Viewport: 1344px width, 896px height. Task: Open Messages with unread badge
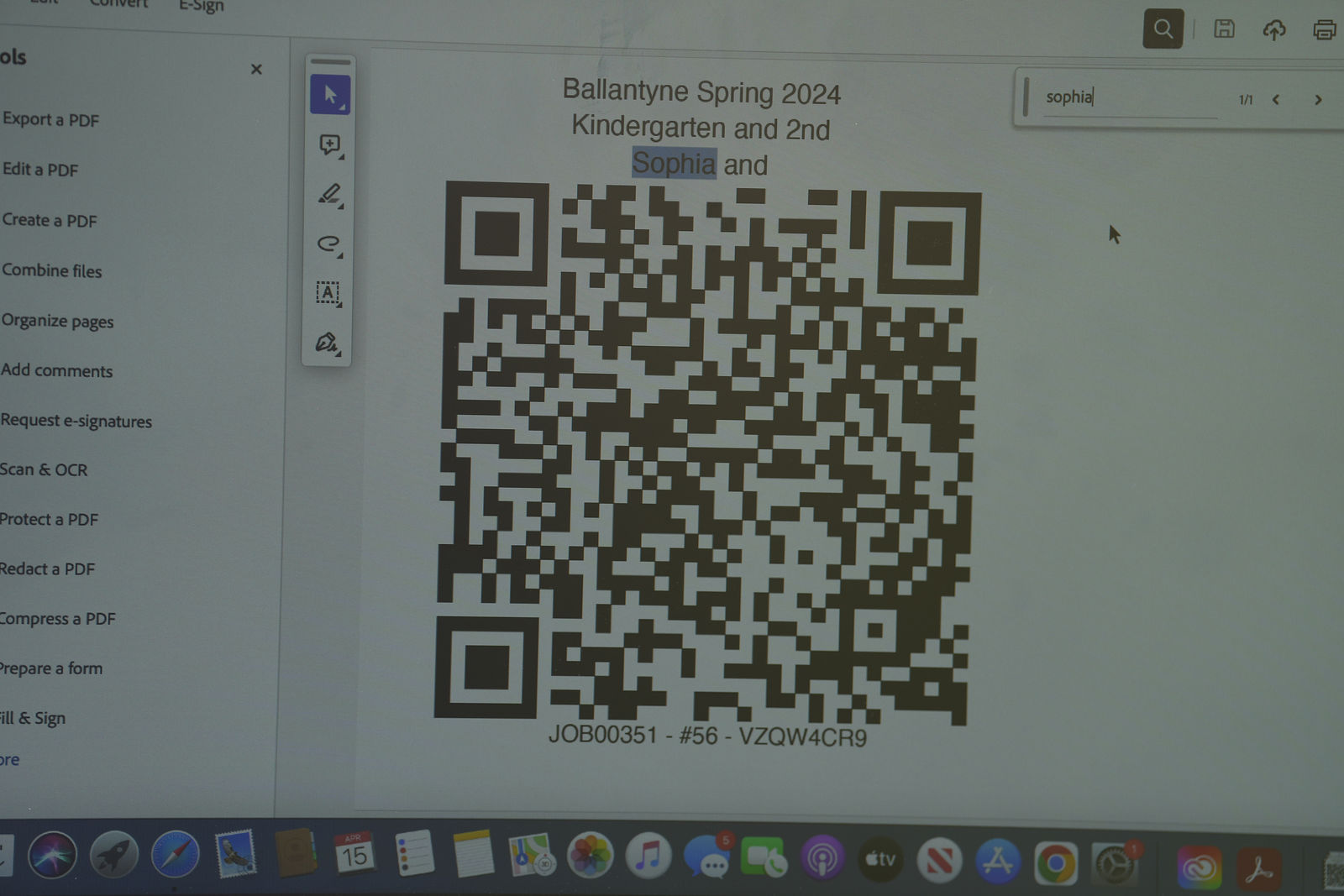click(x=708, y=857)
